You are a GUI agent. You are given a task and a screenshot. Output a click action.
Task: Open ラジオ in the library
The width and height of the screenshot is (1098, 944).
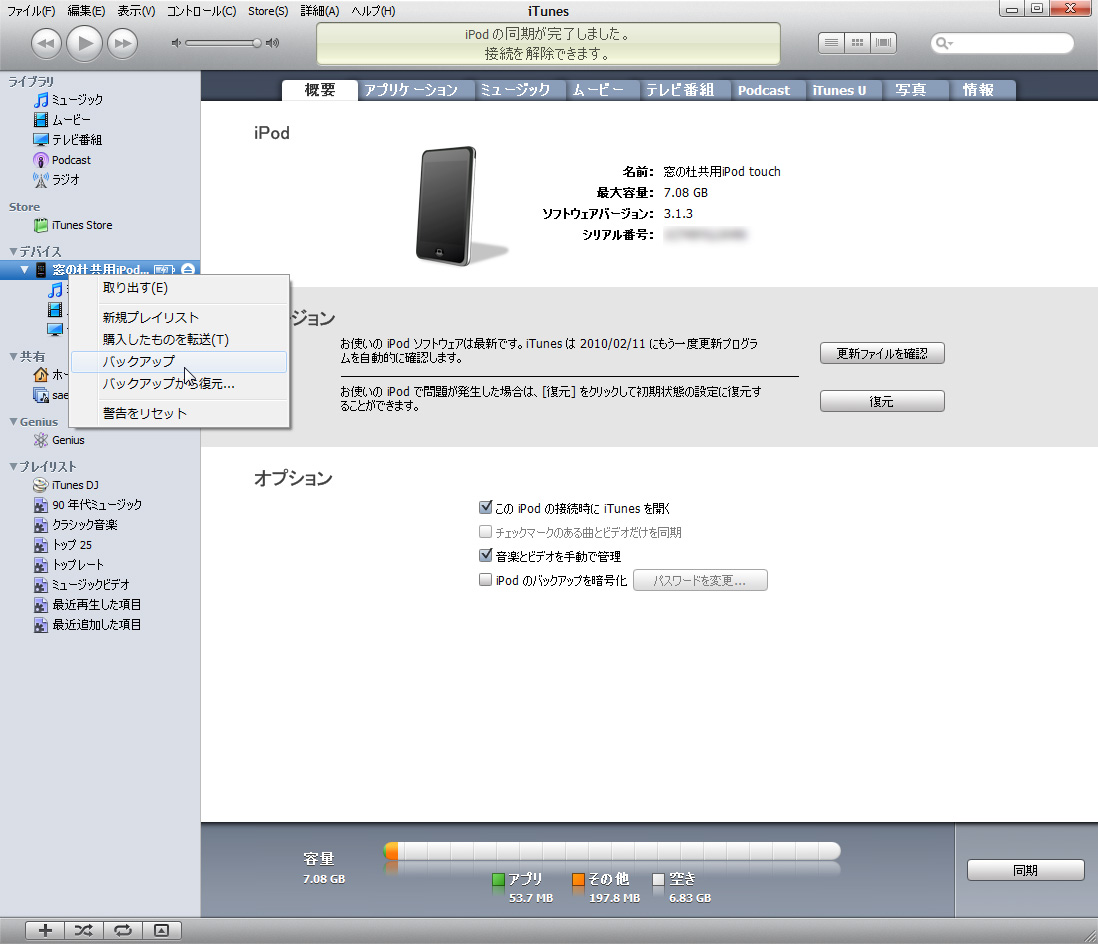click(57, 179)
